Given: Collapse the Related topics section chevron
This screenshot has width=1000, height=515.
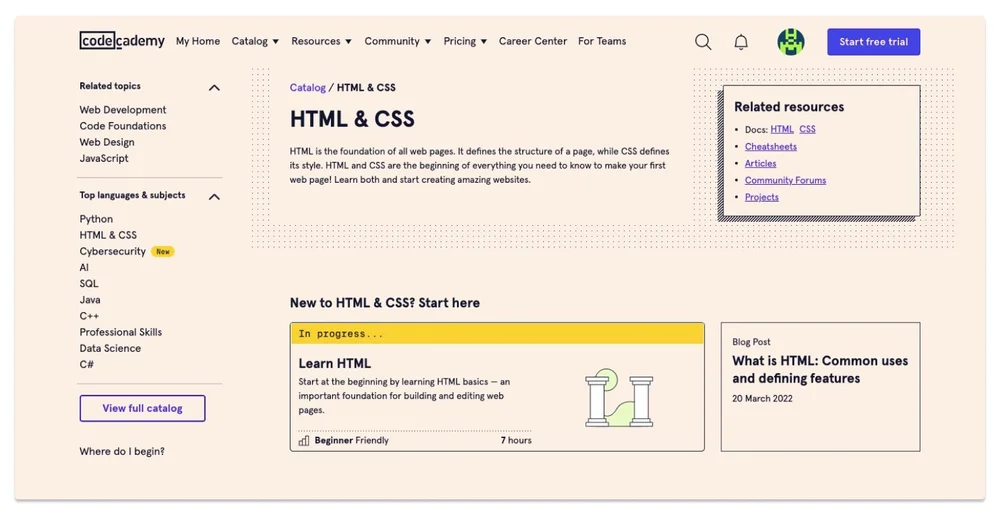Looking at the screenshot, I should click(214, 87).
